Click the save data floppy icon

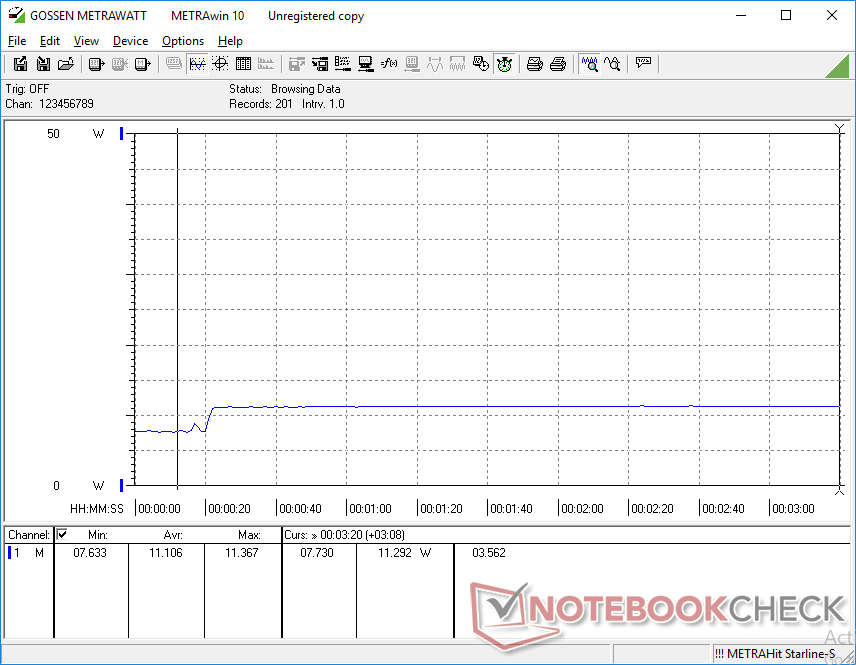[20, 64]
